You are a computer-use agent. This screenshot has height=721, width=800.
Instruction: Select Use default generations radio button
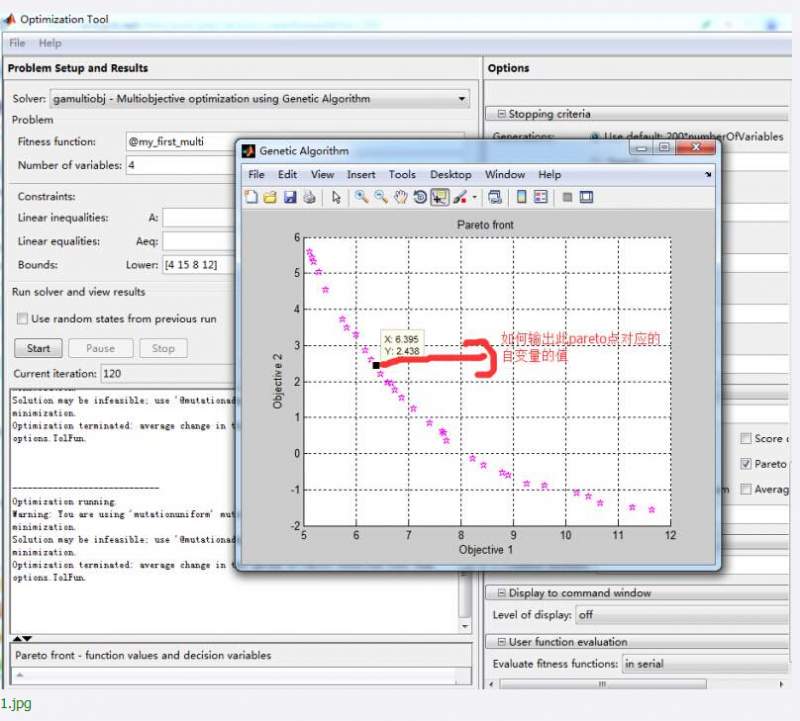[594, 137]
